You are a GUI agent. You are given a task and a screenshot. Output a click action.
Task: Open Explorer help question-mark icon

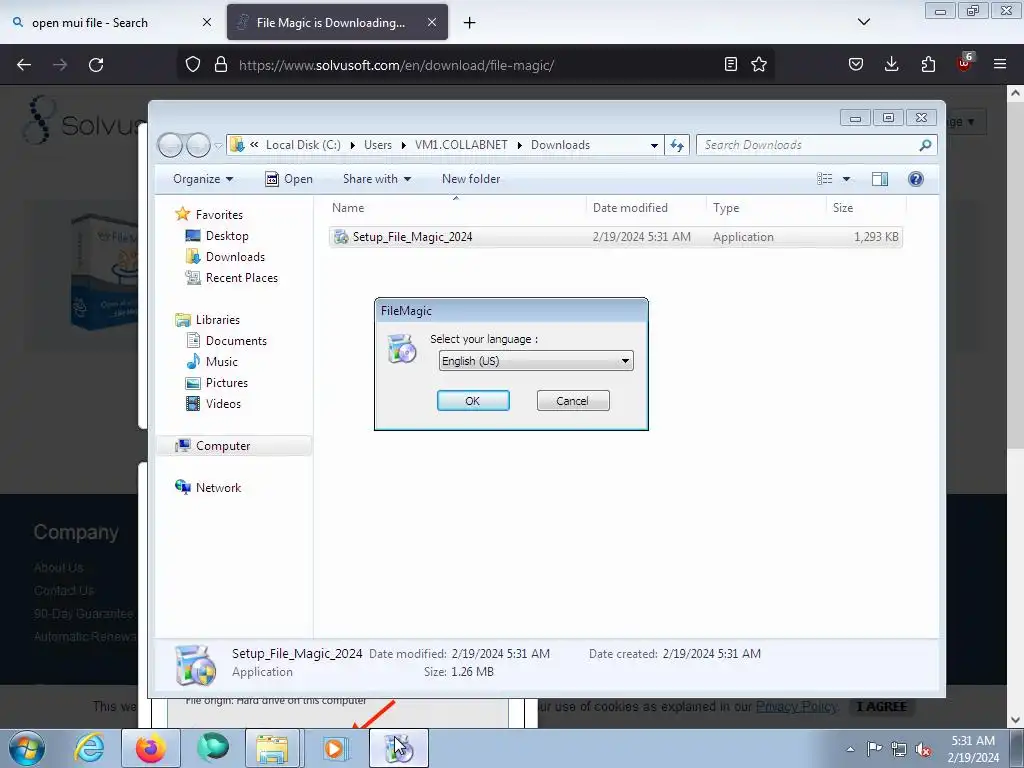click(916, 179)
